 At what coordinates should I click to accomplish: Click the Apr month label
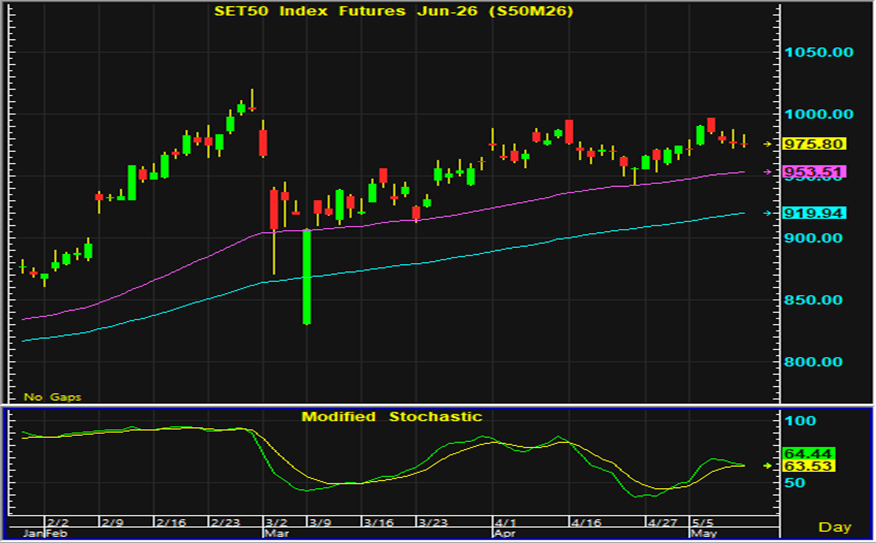505,534
